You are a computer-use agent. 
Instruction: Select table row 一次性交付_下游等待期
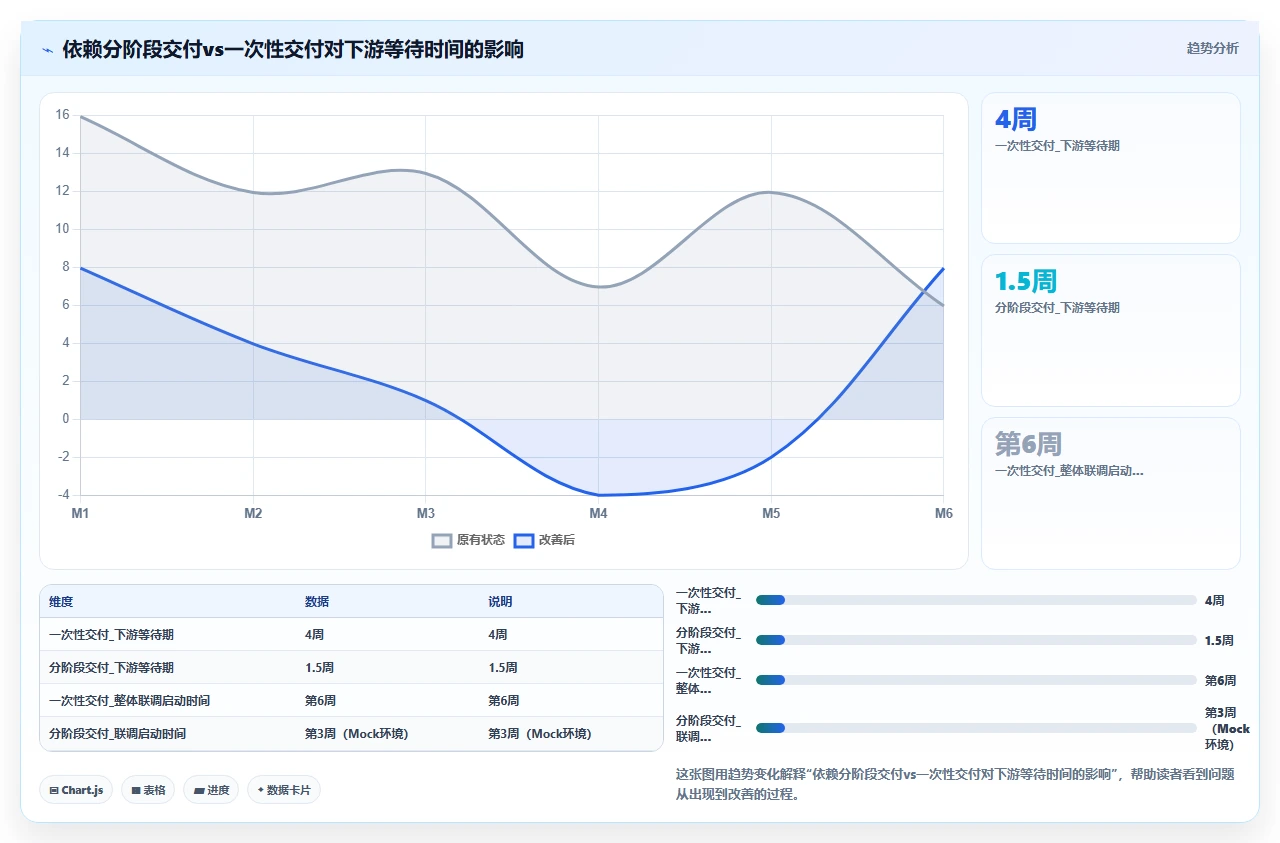click(x=351, y=634)
